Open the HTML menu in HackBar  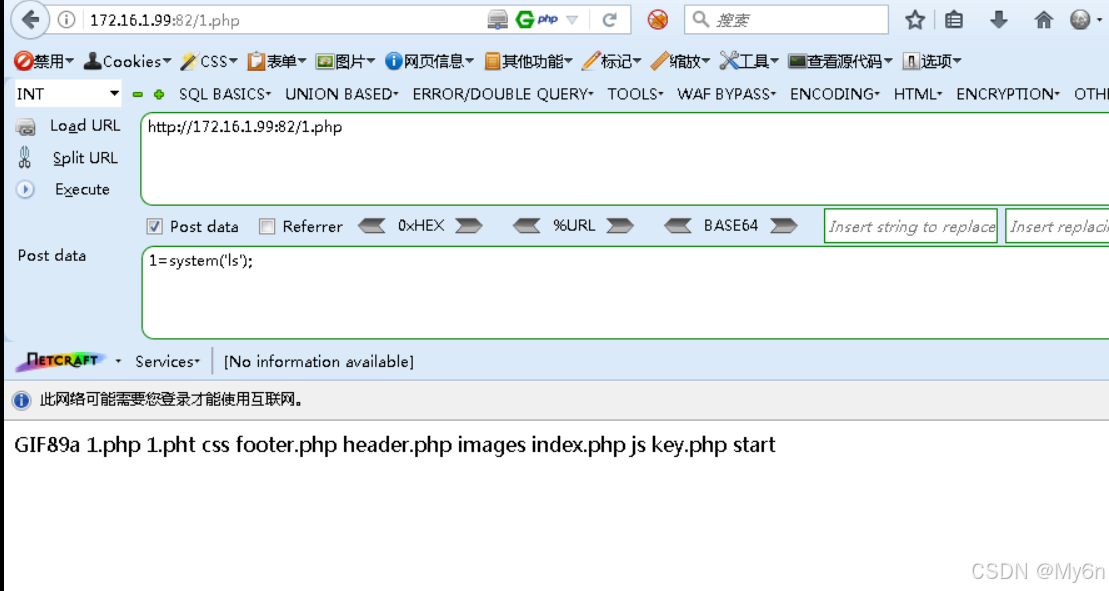917,94
